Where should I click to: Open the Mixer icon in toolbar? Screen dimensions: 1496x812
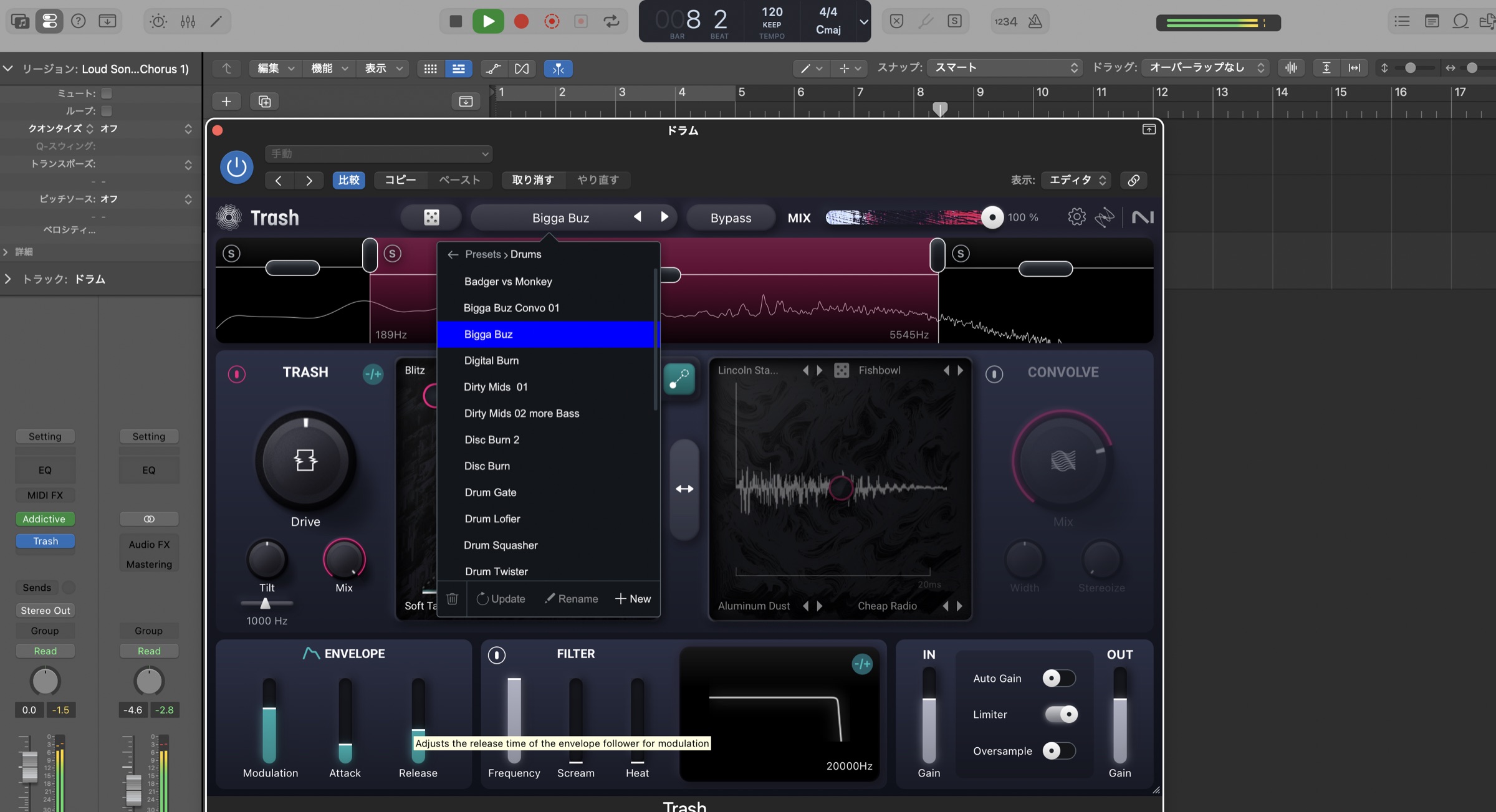(188, 21)
